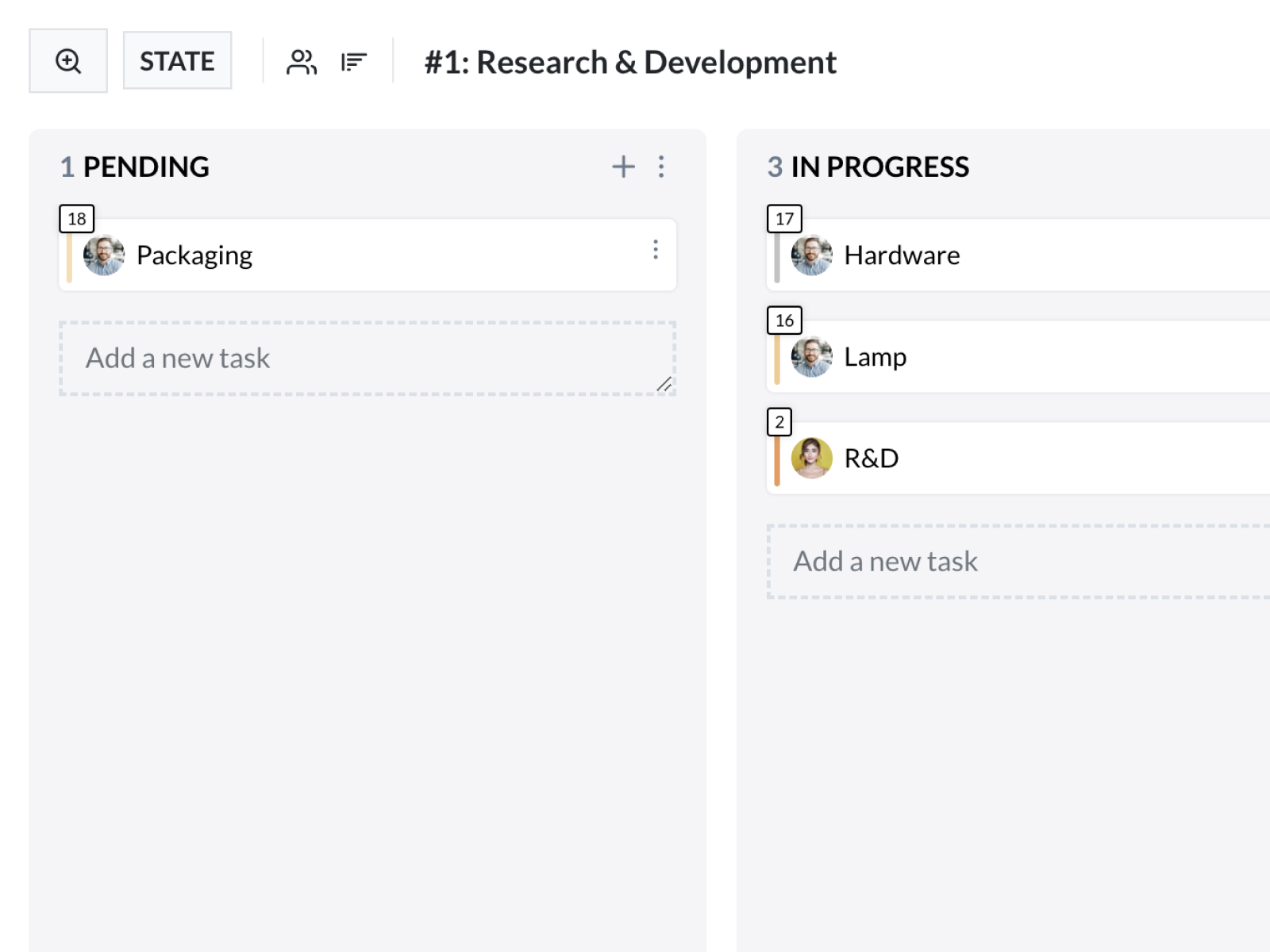The width and height of the screenshot is (1270, 952).
Task: Open the Packaging task's three-dot menu
Action: [x=655, y=250]
